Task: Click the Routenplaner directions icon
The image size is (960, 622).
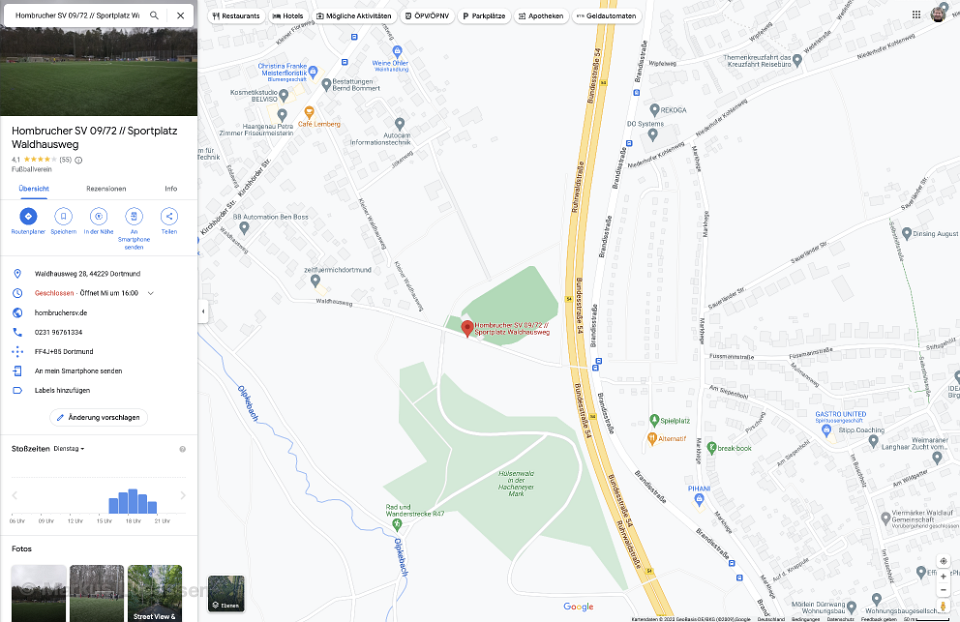Action: point(28,216)
